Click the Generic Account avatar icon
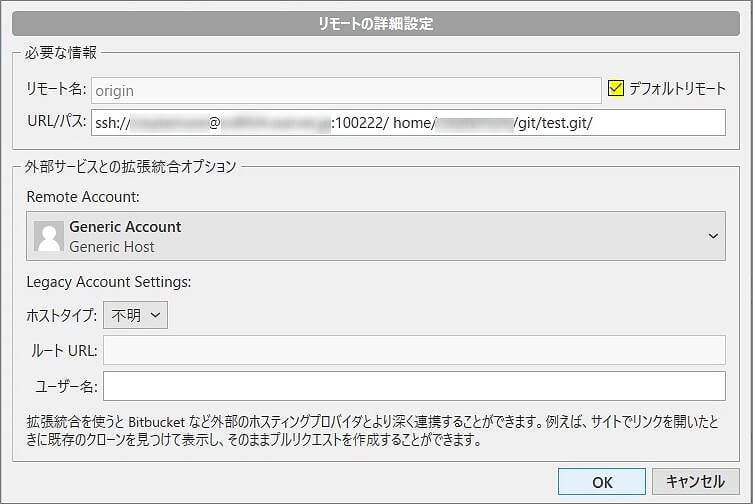The height and width of the screenshot is (504, 753). tap(49, 236)
